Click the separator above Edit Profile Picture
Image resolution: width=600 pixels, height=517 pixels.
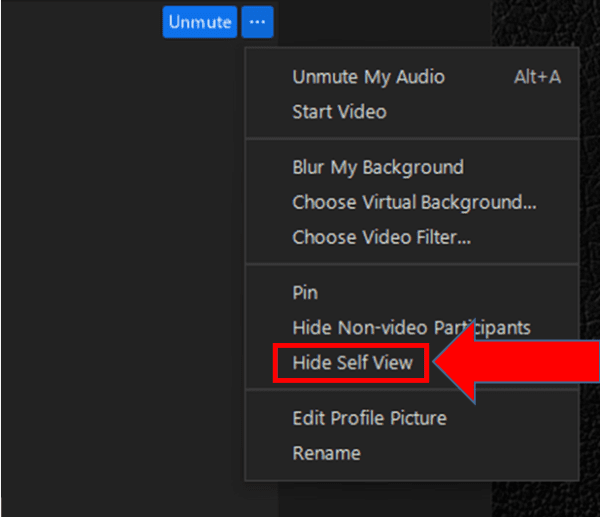click(412, 390)
